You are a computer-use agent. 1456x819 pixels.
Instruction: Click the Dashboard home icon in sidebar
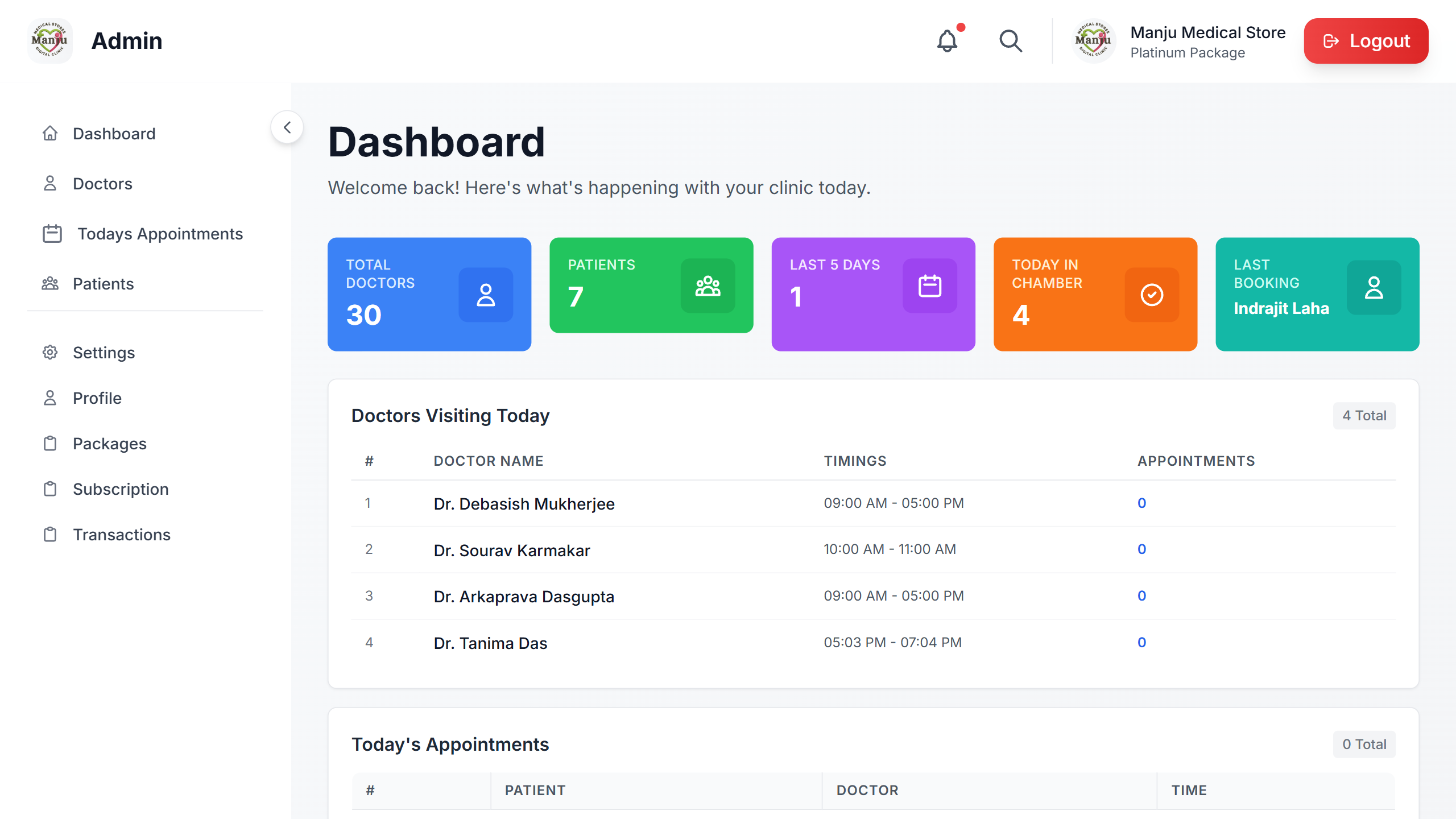50,133
